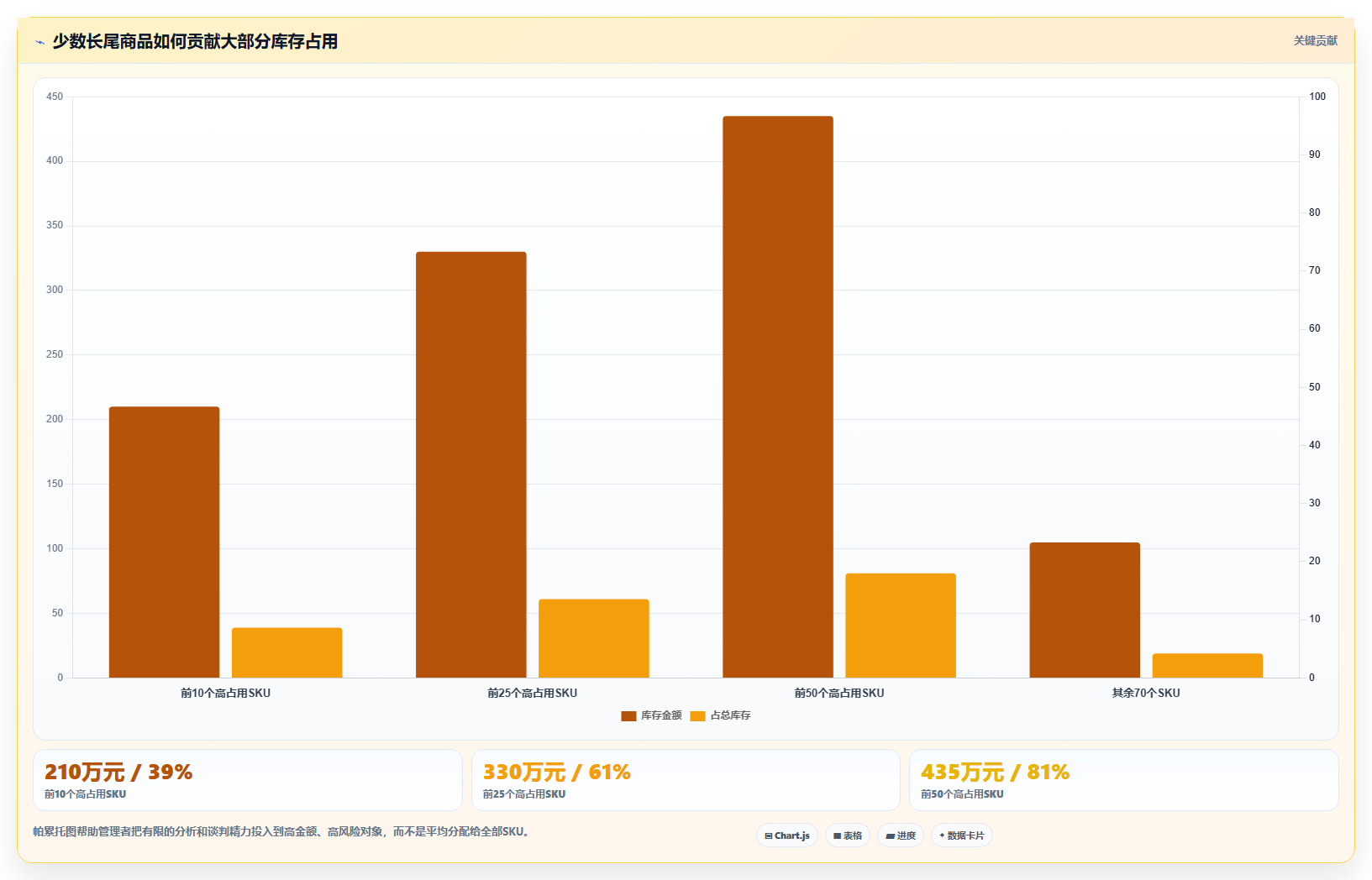Select the orange 占总库存 bar for 前25个高占用SKU
This screenshot has height=880, width=1372.
pos(594,638)
